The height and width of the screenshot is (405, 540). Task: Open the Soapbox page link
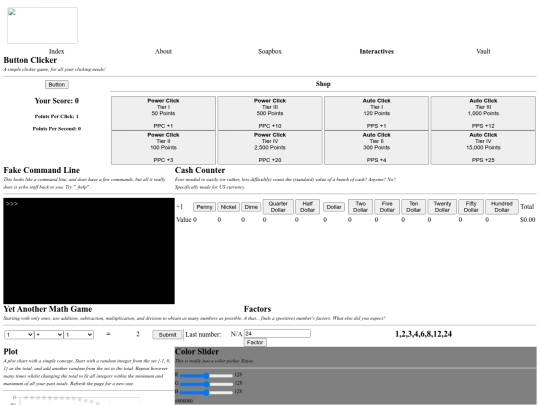click(x=270, y=51)
